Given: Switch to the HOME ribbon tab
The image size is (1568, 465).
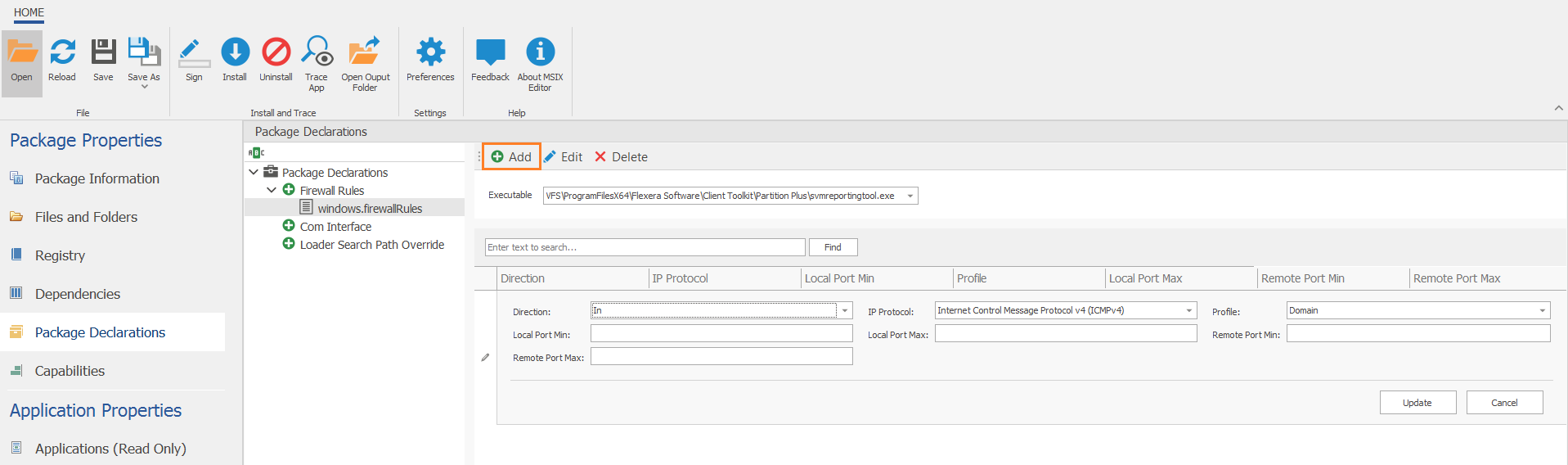Looking at the screenshot, I should 29,12.
